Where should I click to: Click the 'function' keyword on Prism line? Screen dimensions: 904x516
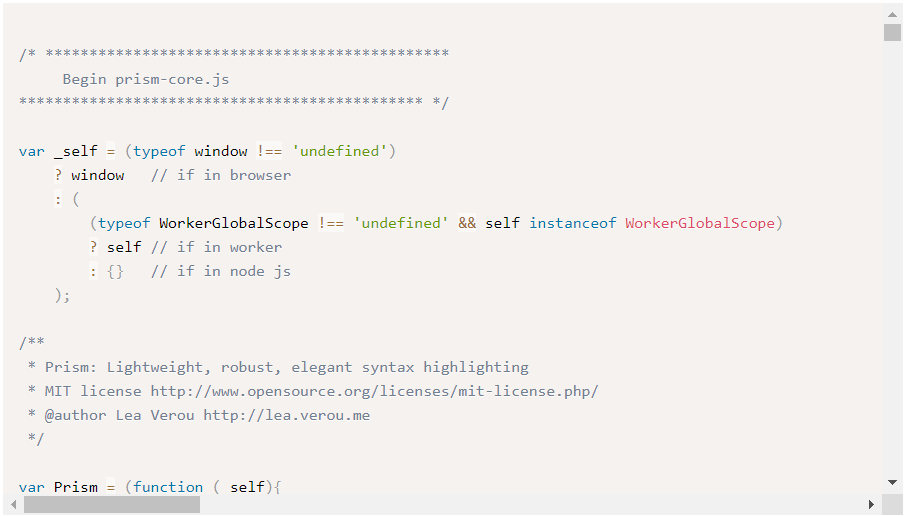pyautogui.click(x=168, y=487)
